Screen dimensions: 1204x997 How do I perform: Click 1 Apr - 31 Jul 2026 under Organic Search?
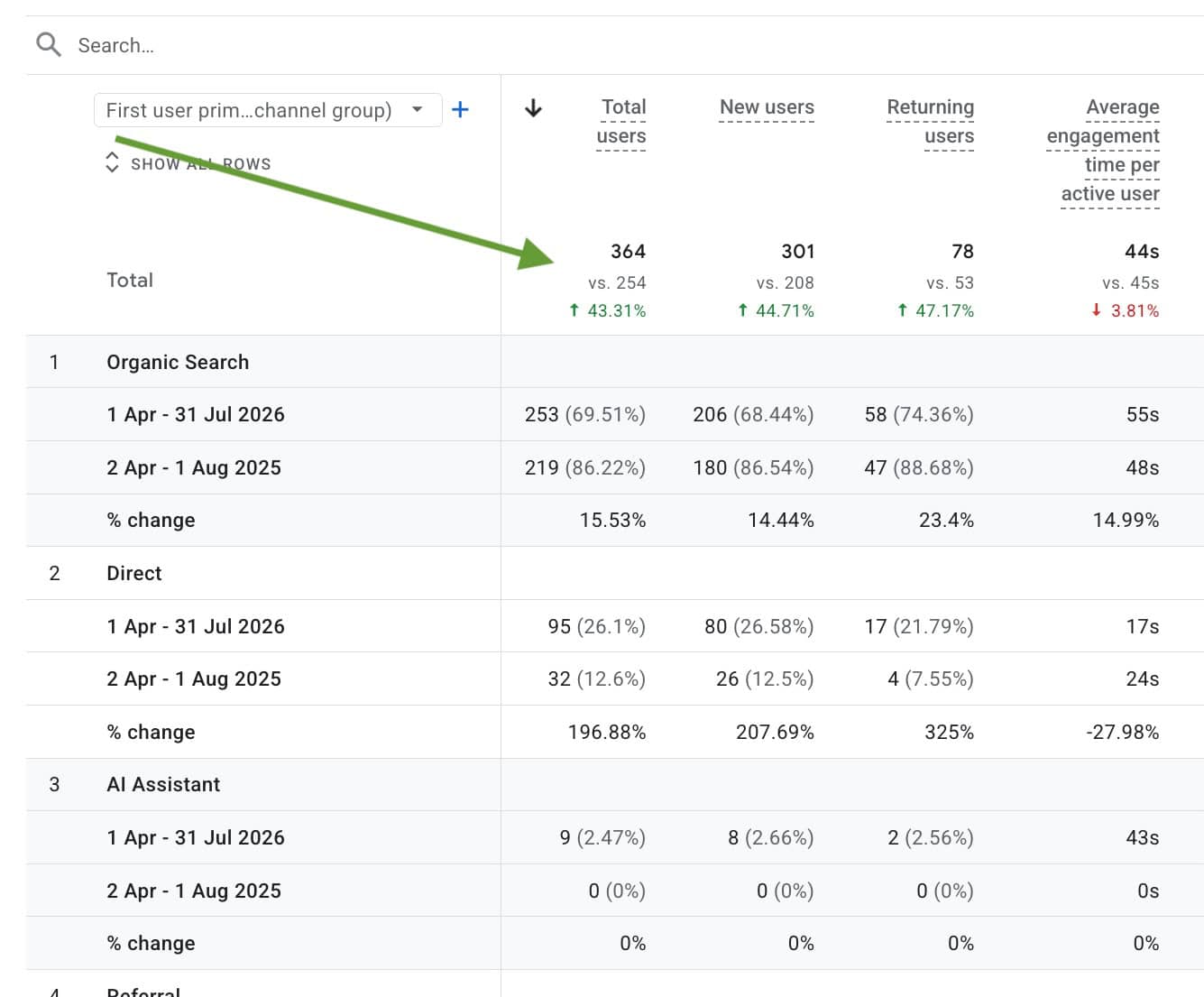196,414
